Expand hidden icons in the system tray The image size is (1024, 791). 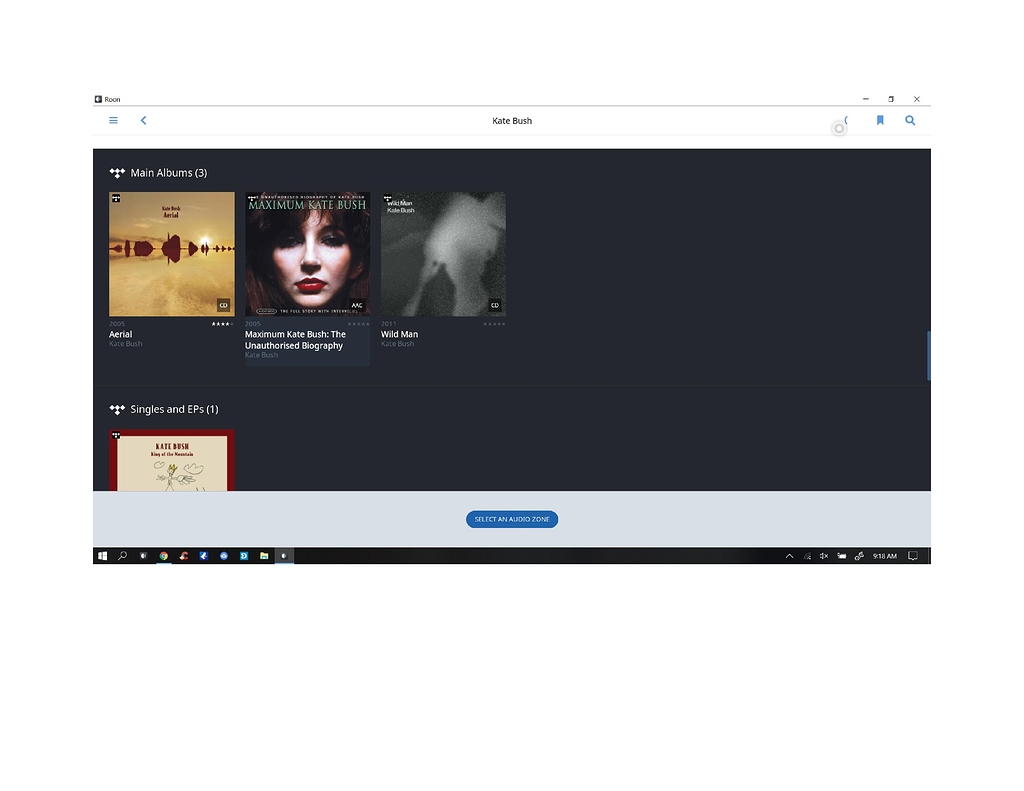[x=789, y=556]
